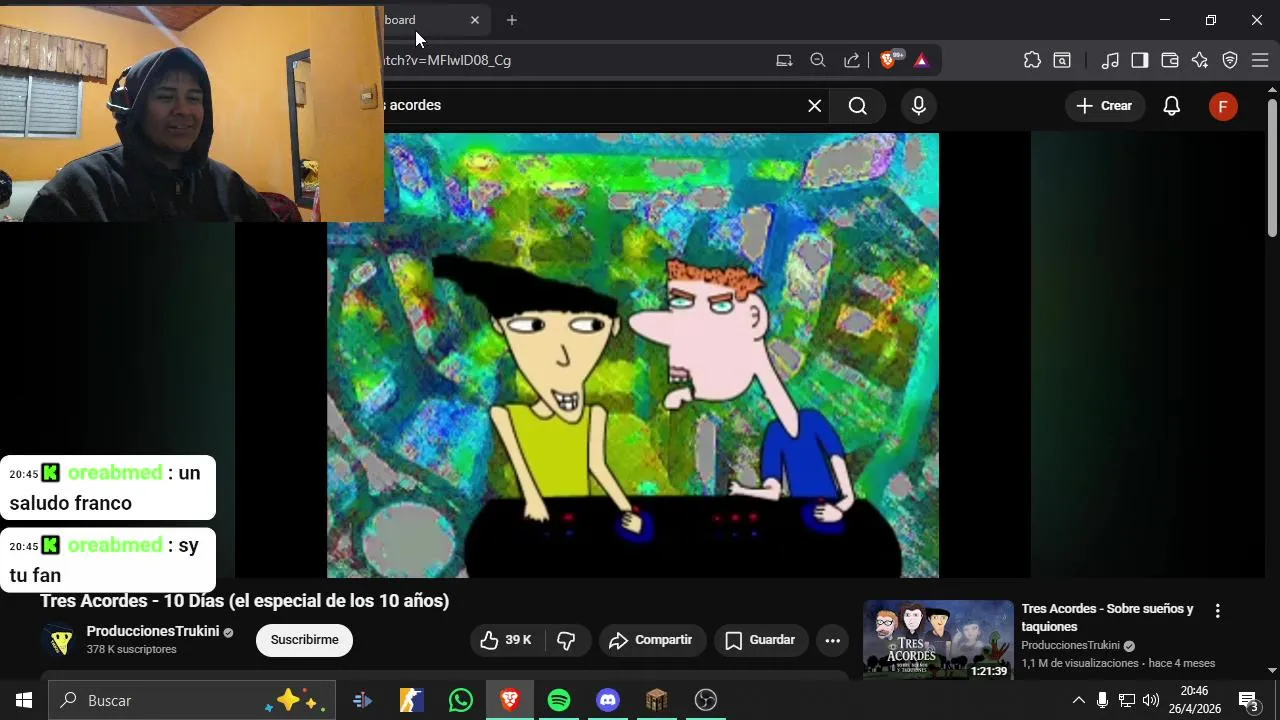Select the open browser tab labeled 'board'
Viewport: 1280px width, 720px height.
tap(430, 20)
